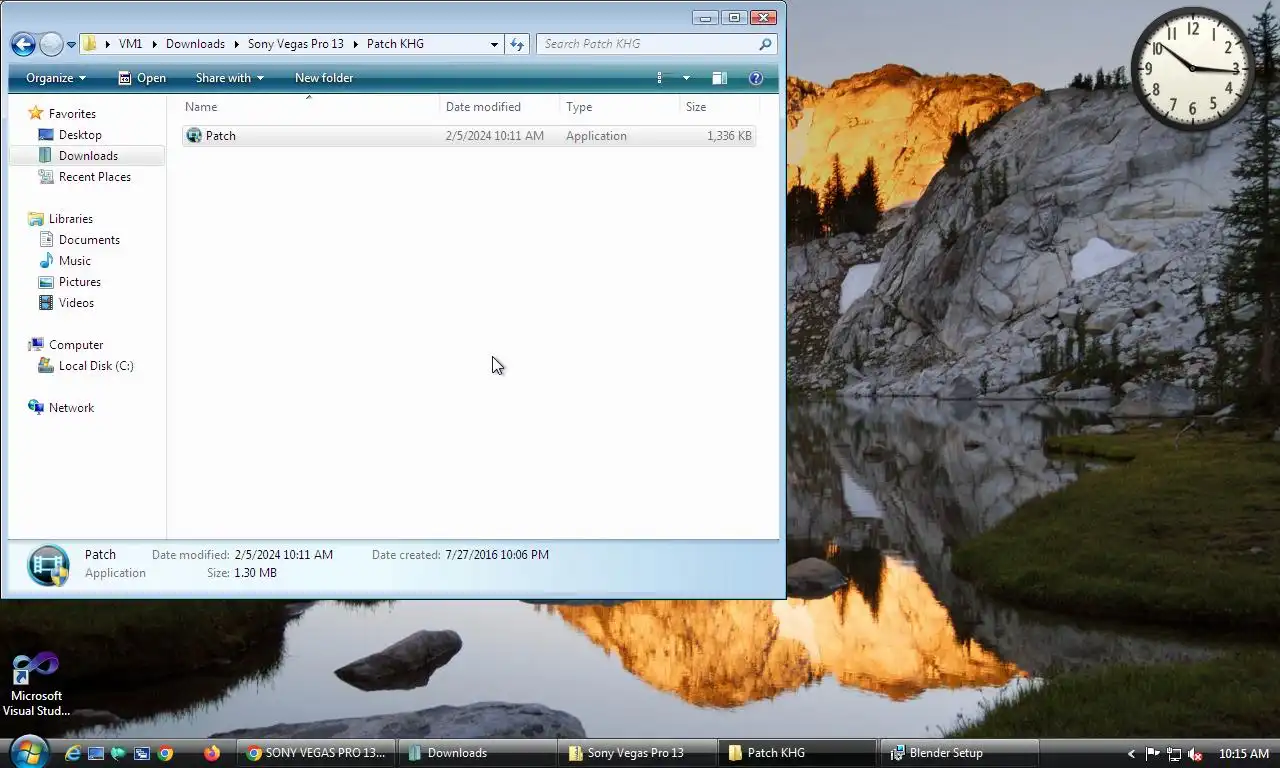
Task: Click Favorites in the navigation pane
Action: coord(72,114)
